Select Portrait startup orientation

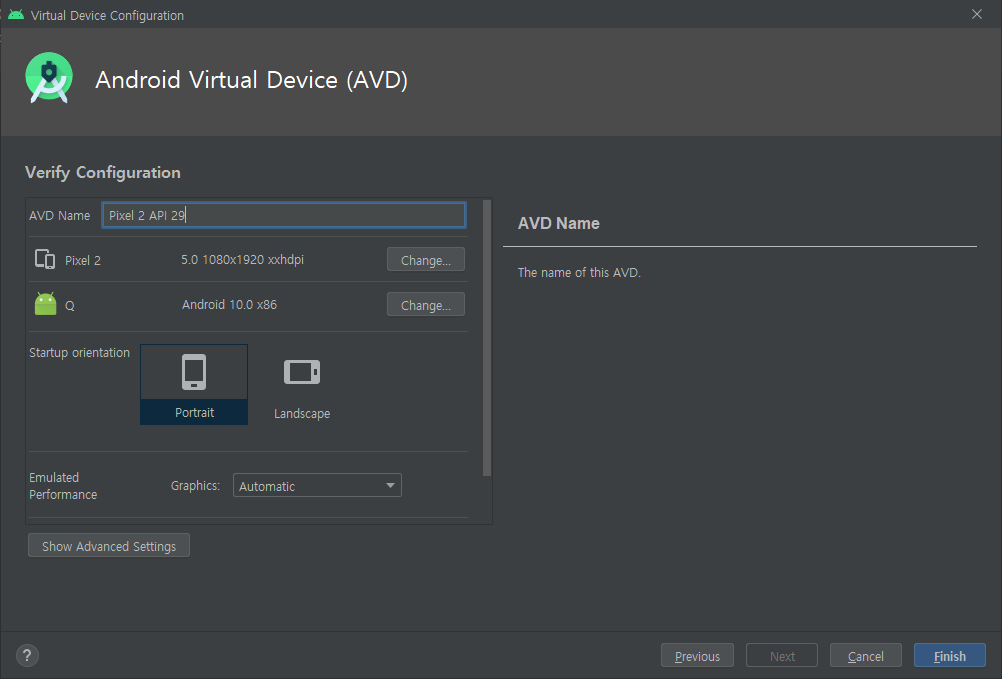194,385
